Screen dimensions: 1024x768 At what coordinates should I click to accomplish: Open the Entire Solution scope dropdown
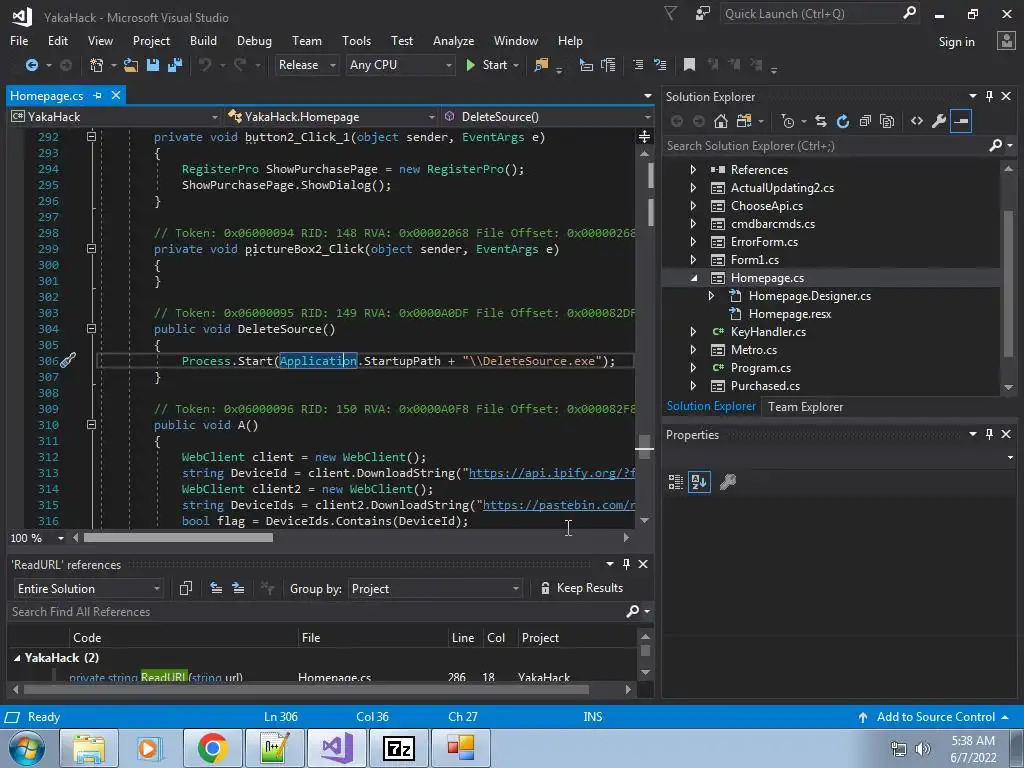coord(88,588)
